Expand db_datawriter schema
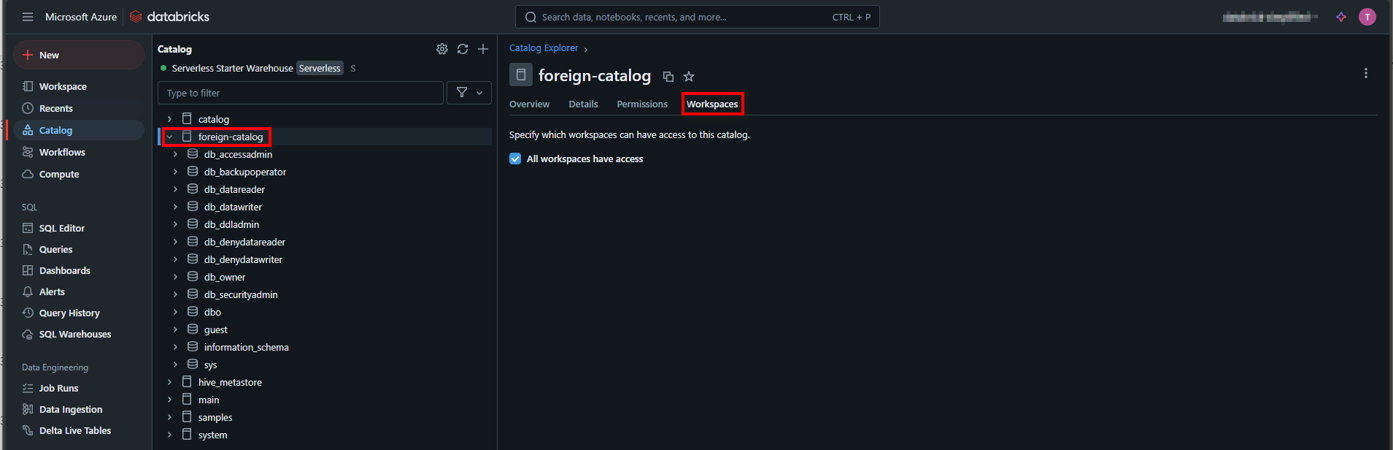 pos(175,207)
